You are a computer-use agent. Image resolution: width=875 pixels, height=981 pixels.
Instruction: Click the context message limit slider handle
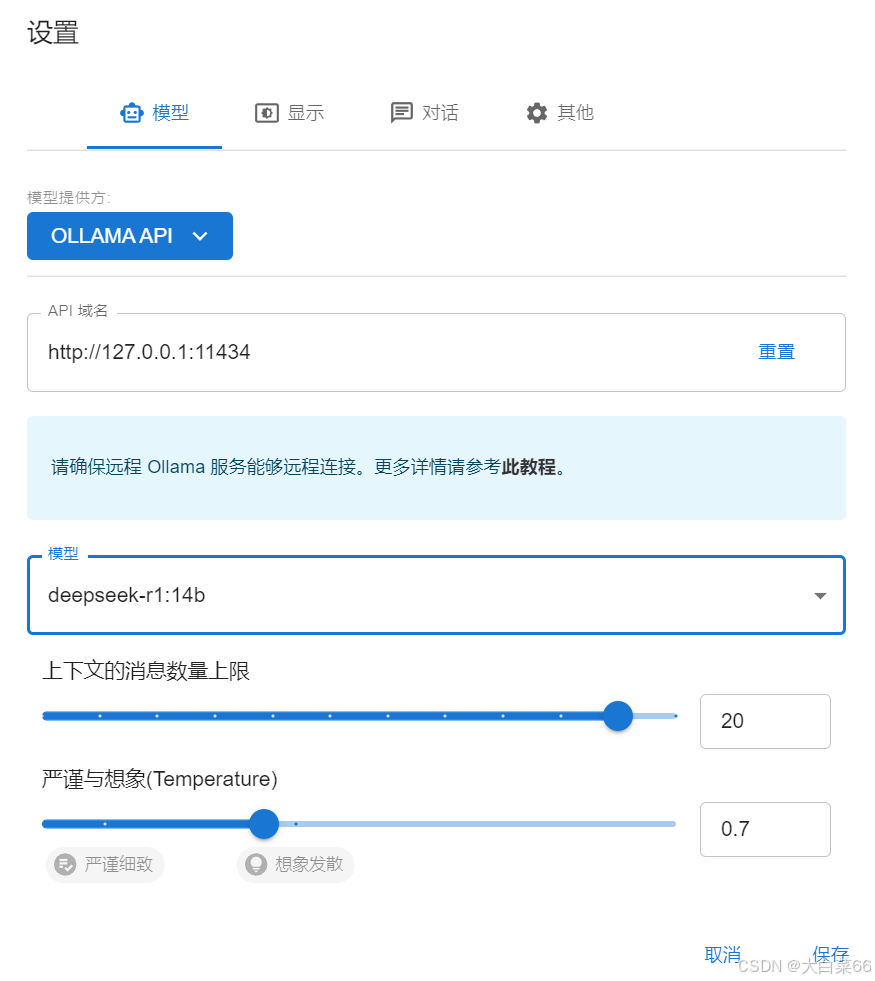tap(618, 716)
